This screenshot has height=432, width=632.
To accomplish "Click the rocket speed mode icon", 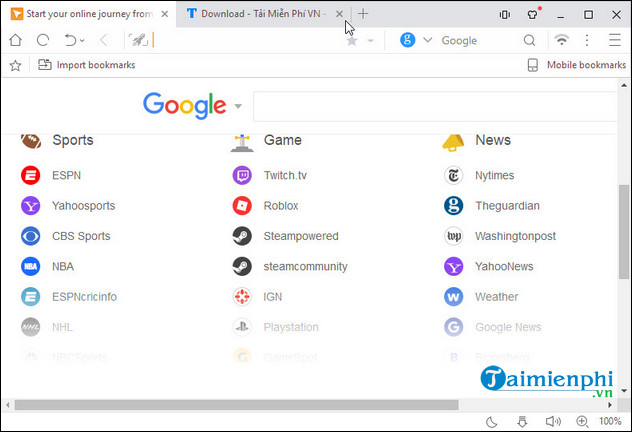I will click(x=138, y=40).
